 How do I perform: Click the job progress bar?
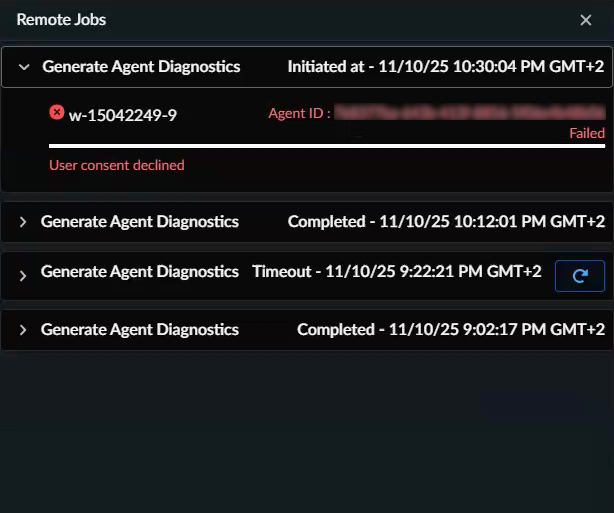(x=326, y=146)
